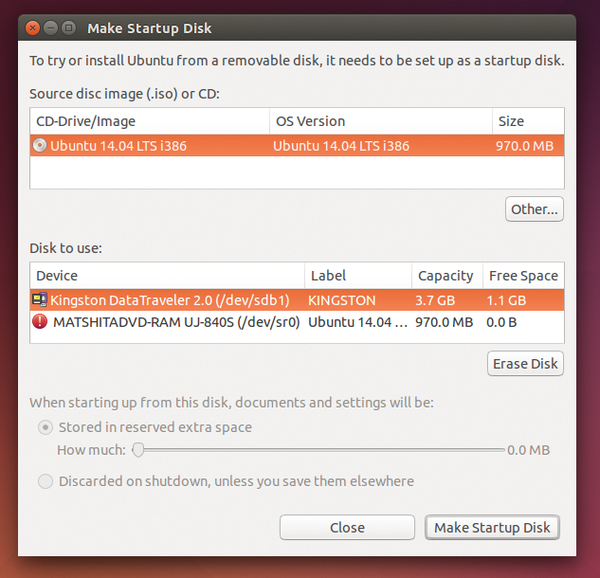Close the Make Startup Disk window
Screen dimensions: 600x578
pyautogui.click(x=32, y=28)
